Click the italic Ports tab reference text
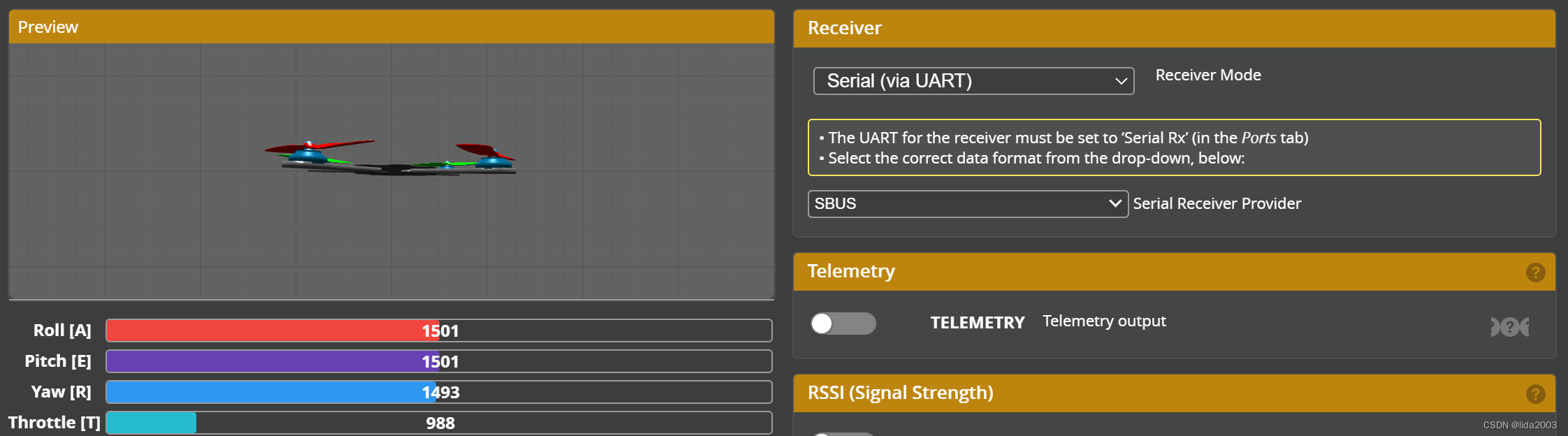The image size is (1568, 436). tap(1258, 138)
